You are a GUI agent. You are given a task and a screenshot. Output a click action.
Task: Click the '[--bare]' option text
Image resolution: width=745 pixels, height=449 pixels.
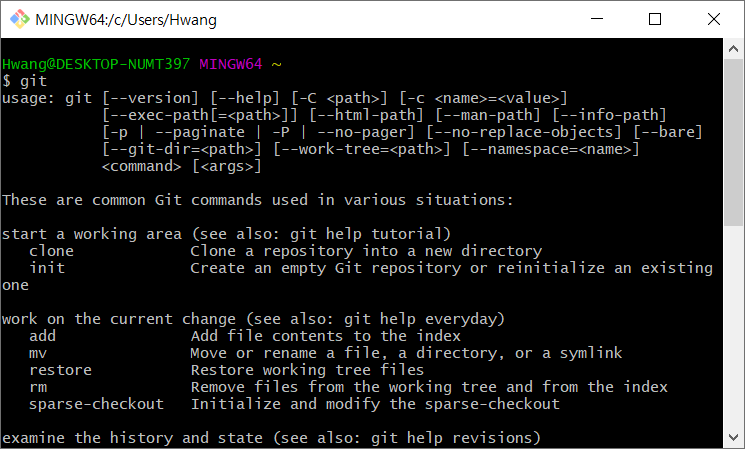click(x=668, y=132)
